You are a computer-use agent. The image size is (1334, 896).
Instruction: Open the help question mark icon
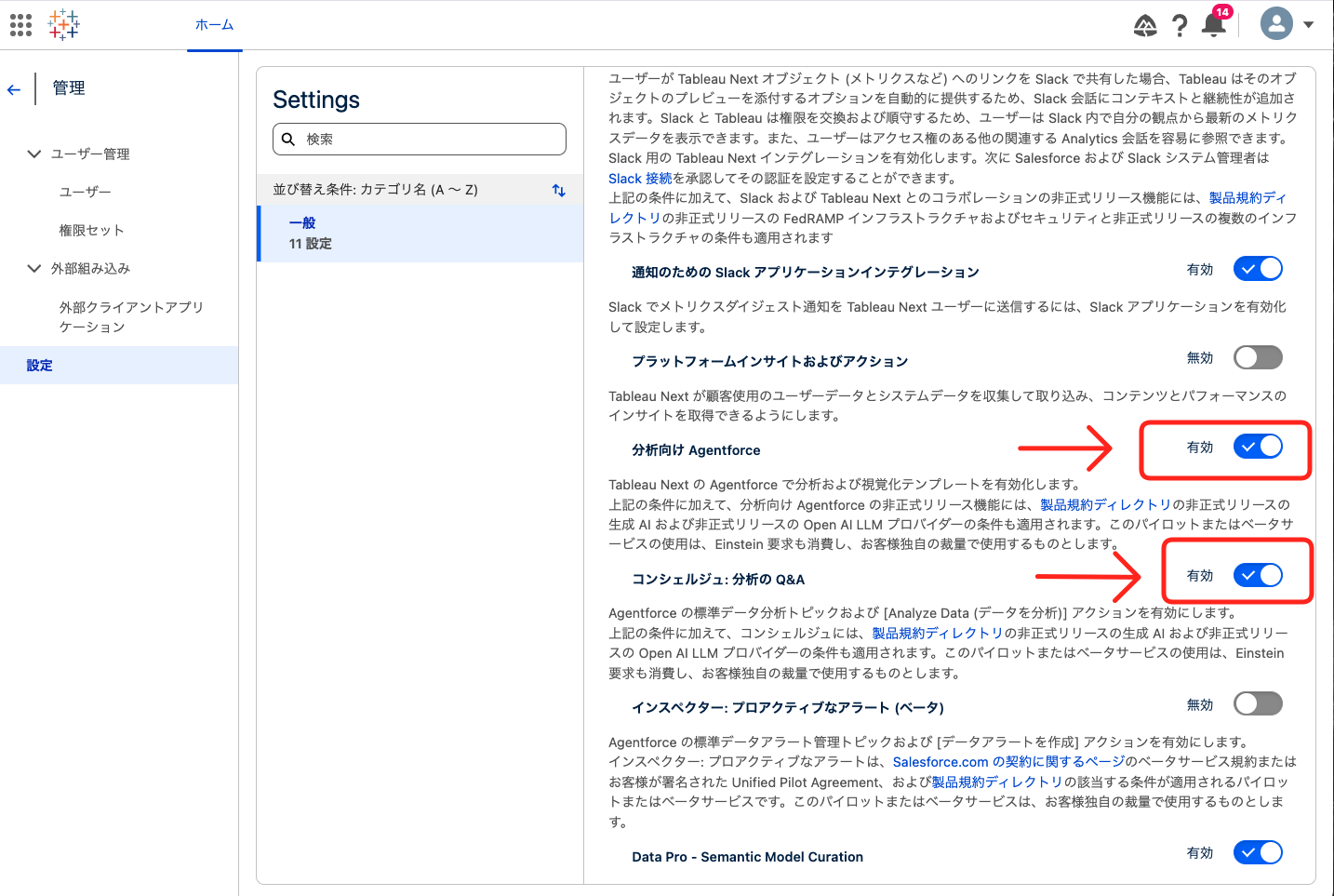click(x=1180, y=25)
